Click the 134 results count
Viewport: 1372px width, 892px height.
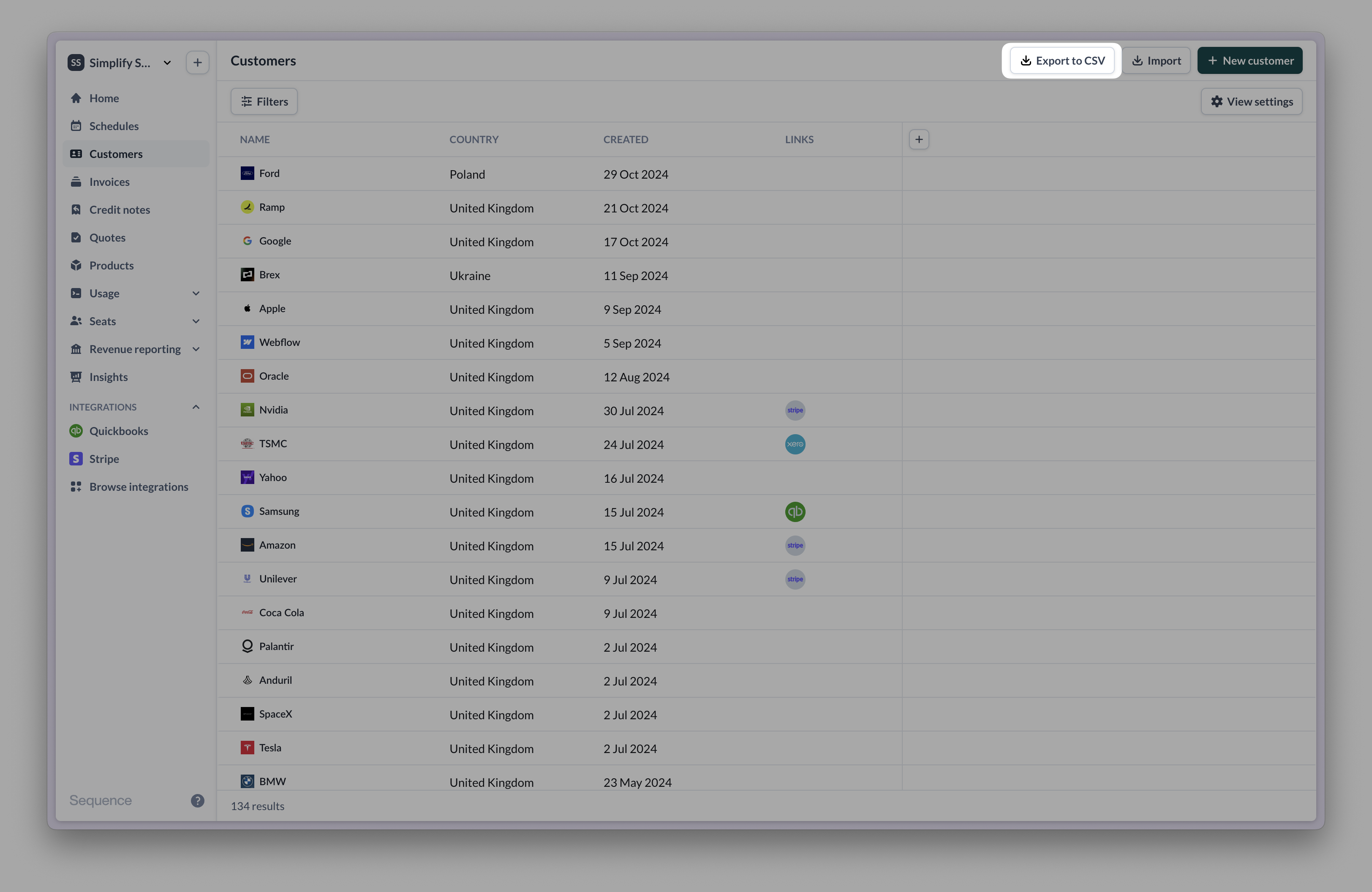pyautogui.click(x=258, y=806)
